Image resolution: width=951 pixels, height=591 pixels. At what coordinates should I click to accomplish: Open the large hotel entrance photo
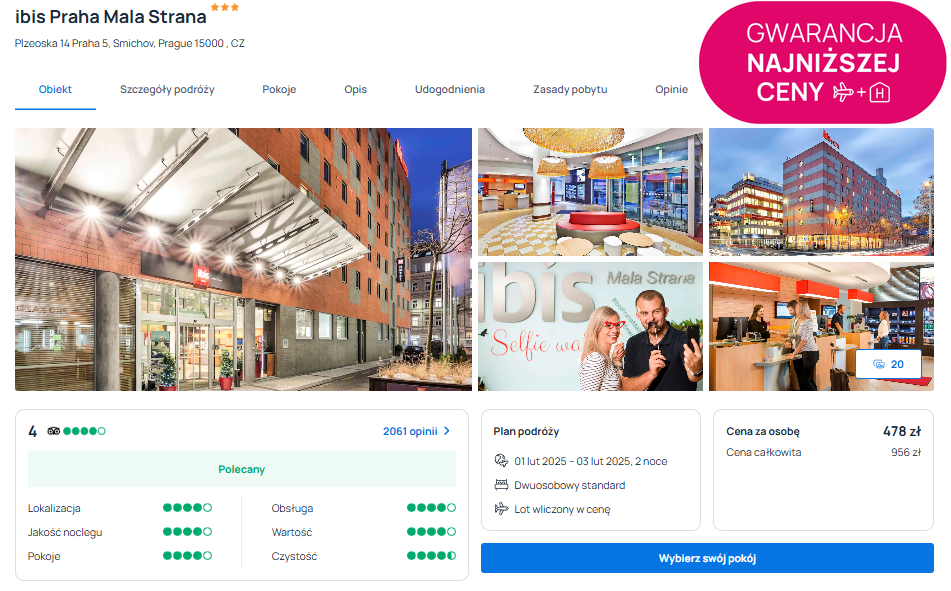243,259
